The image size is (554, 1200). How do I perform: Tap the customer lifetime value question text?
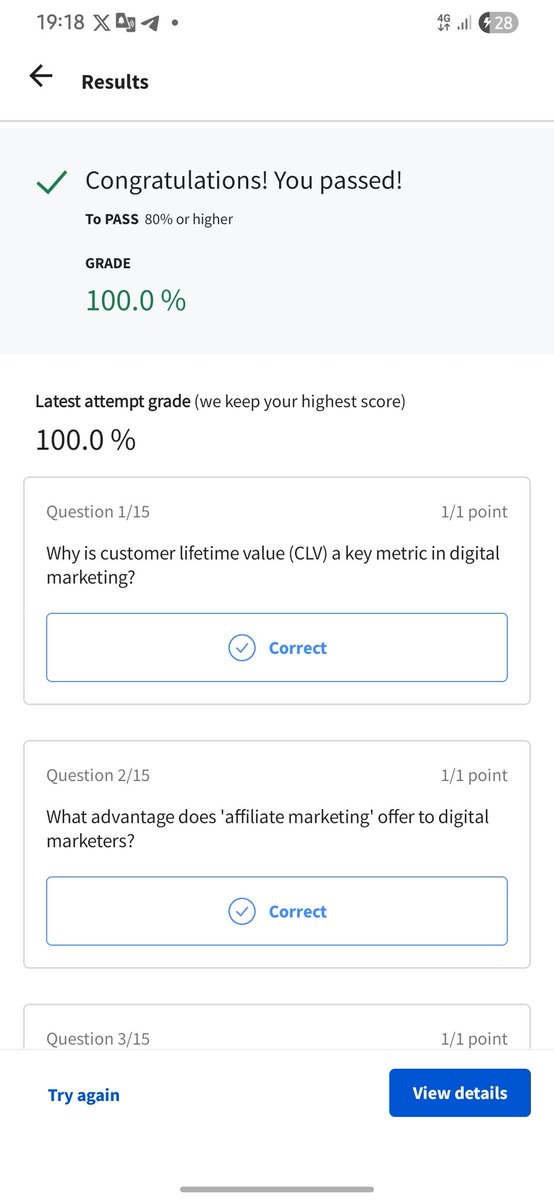point(273,565)
